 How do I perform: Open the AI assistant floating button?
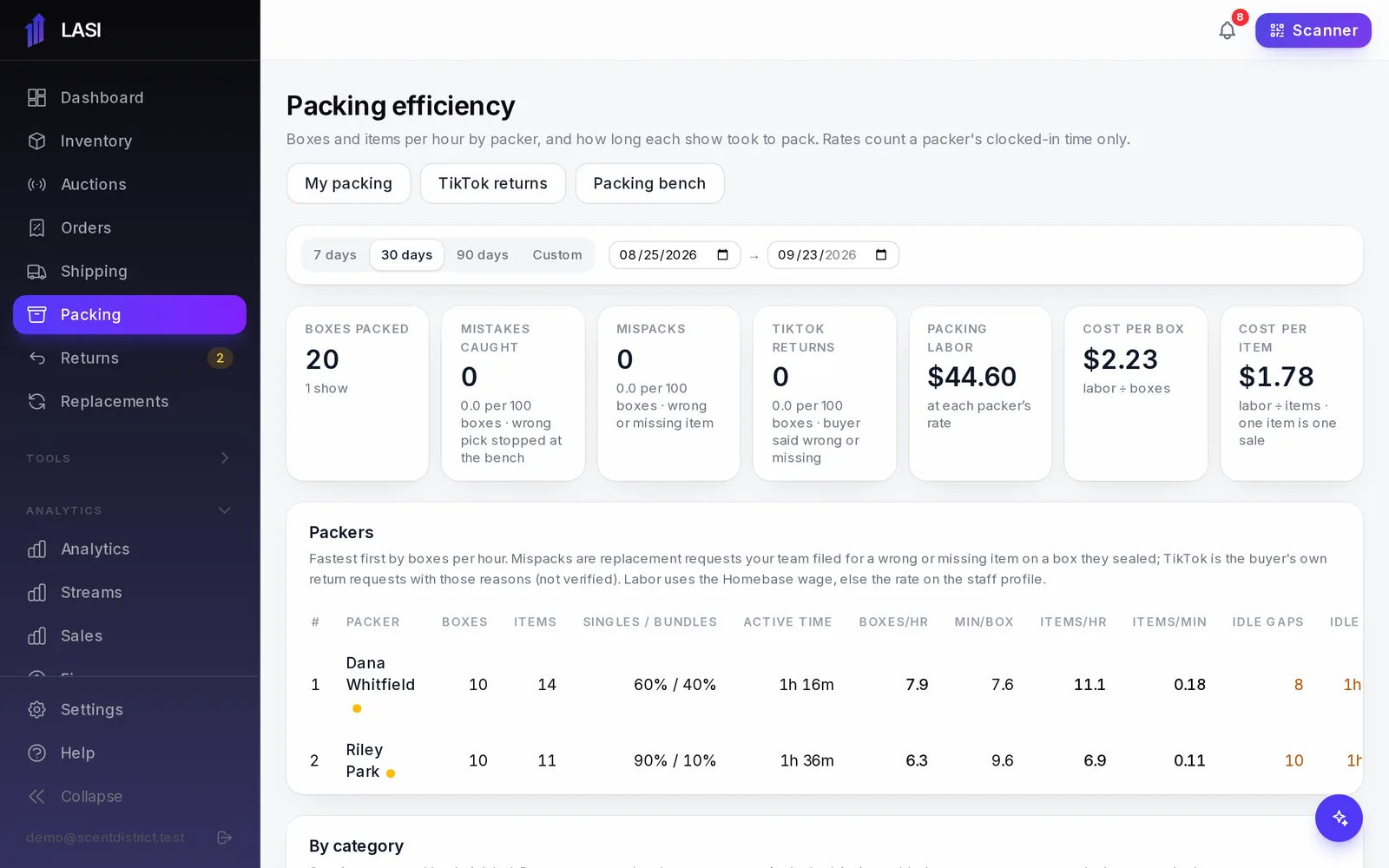pyautogui.click(x=1339, y=818)
